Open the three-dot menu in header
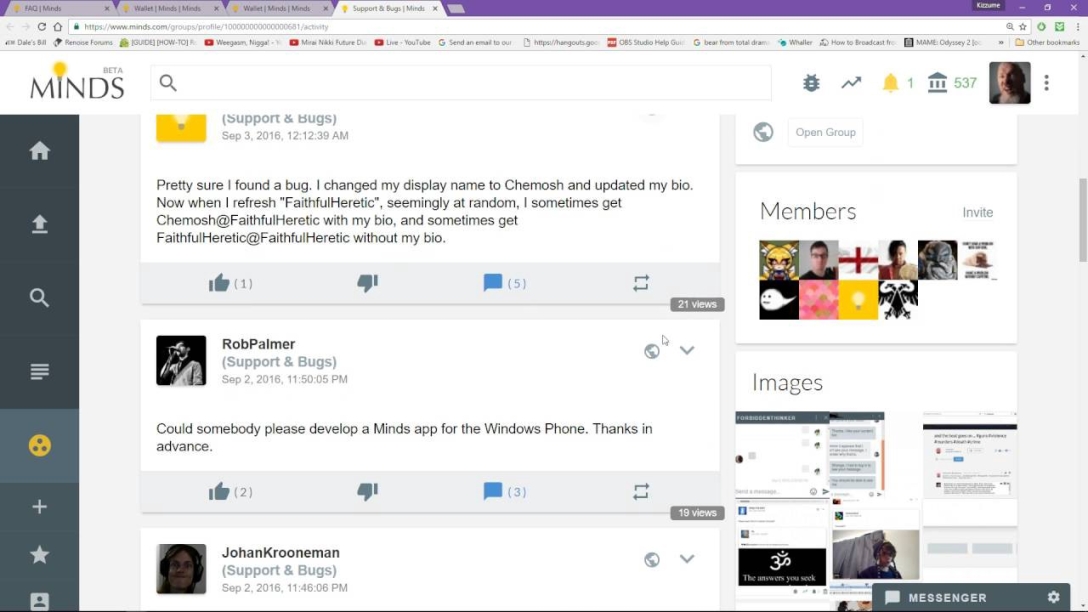The image size is (1088, 612). click(x=1047, y=83)
